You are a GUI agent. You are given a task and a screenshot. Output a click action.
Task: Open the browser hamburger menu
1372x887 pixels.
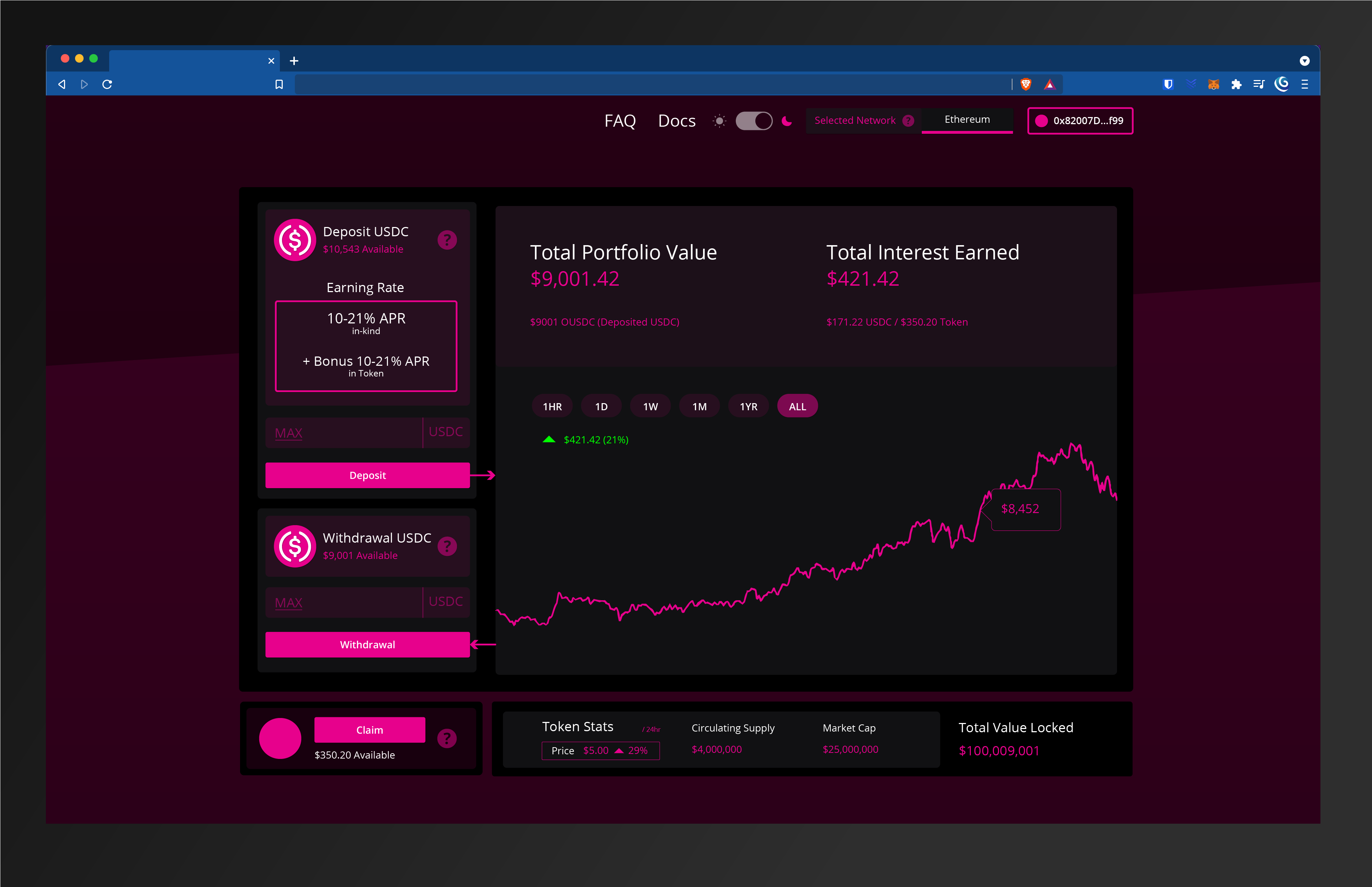[x=1305, y=85]
